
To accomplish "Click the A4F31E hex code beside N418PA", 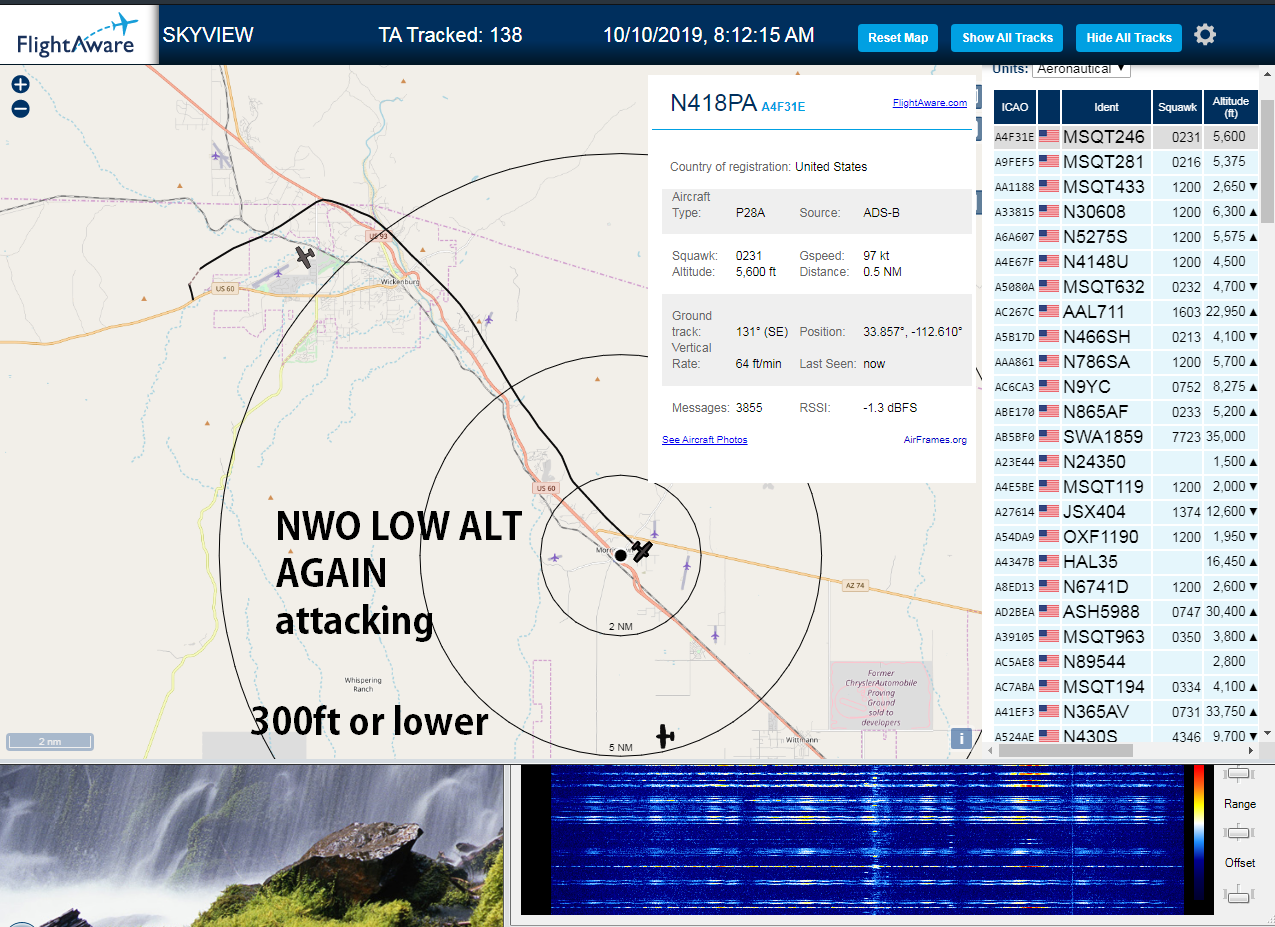I will [783, 106].
